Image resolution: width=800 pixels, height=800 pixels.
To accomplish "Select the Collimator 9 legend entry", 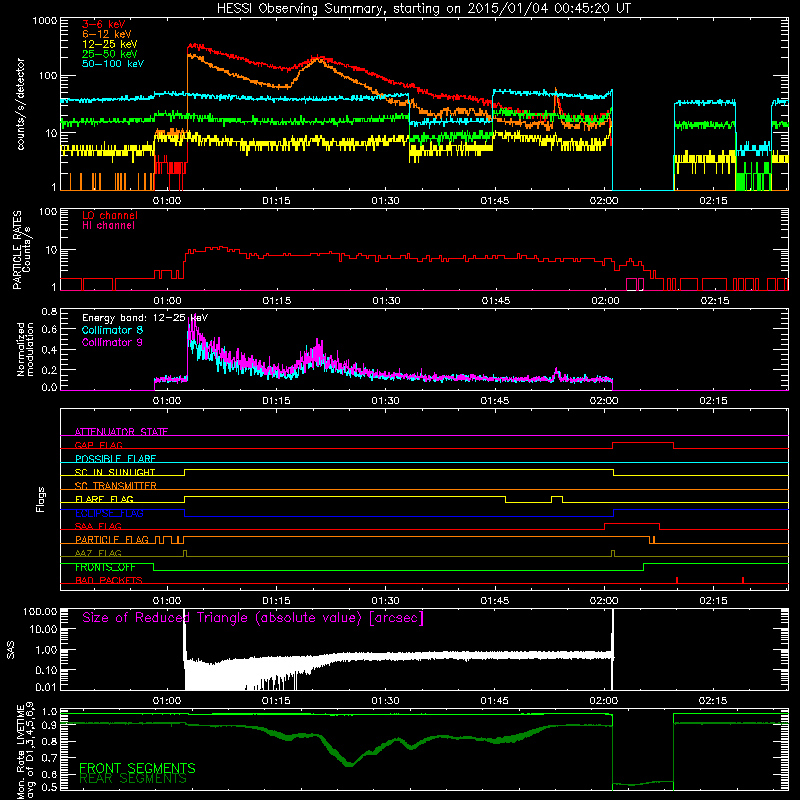I will pos(112,342).
